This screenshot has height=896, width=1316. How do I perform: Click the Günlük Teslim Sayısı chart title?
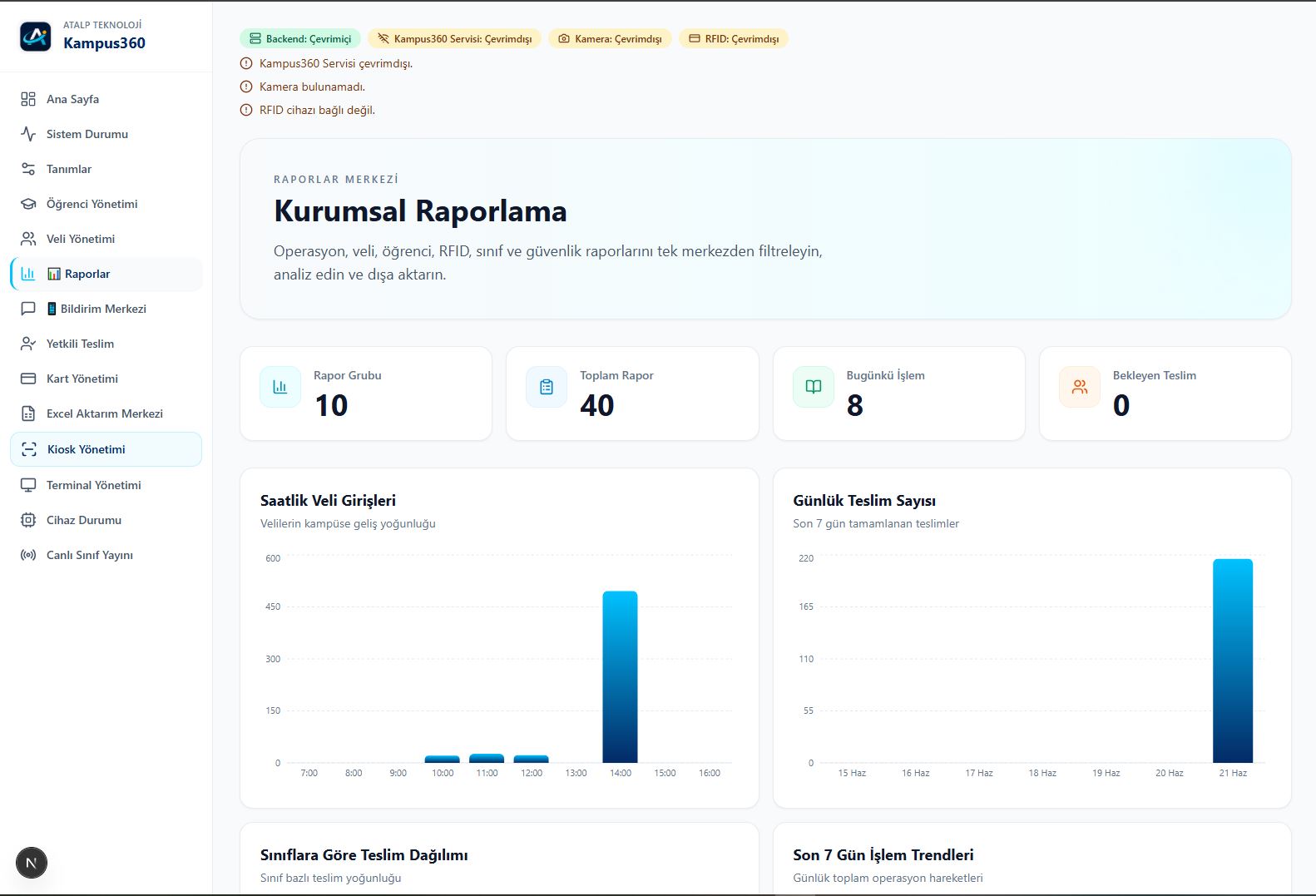point(864,501)
